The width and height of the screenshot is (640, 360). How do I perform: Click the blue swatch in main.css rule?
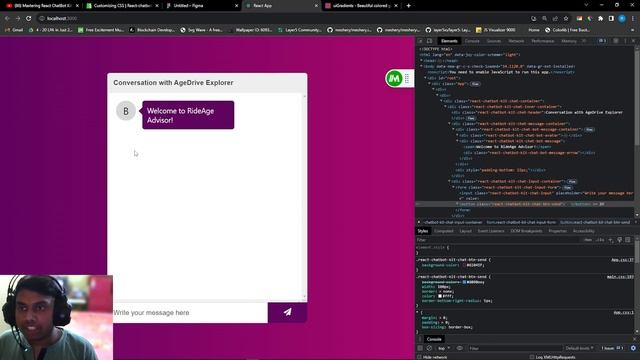point(464,282)
